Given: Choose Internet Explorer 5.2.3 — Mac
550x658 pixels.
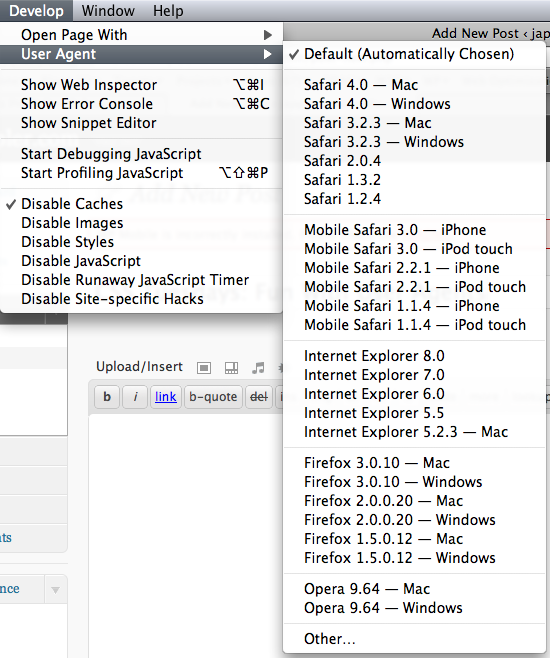Looking at the screenshot, I should point(414,432).
